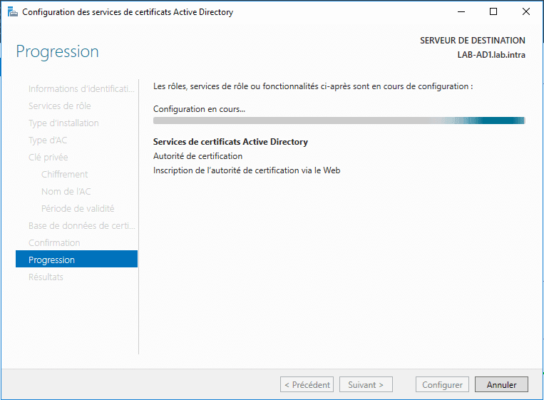Open Informations d'identificati... step
The width and height of the screenshot is (544, 400).
tap(81, 89)
